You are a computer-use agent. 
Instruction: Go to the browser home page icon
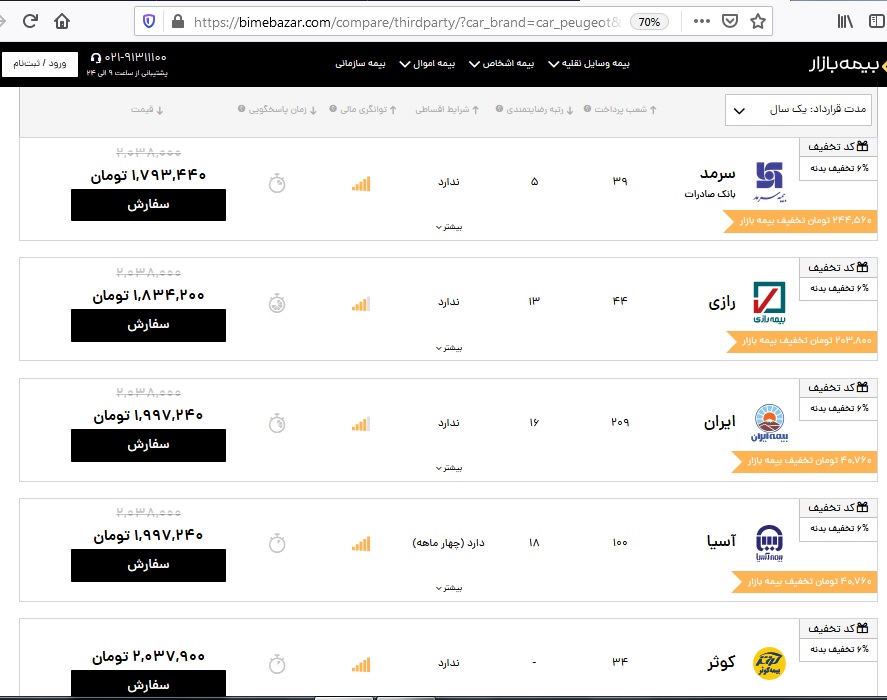coord(62,22)
